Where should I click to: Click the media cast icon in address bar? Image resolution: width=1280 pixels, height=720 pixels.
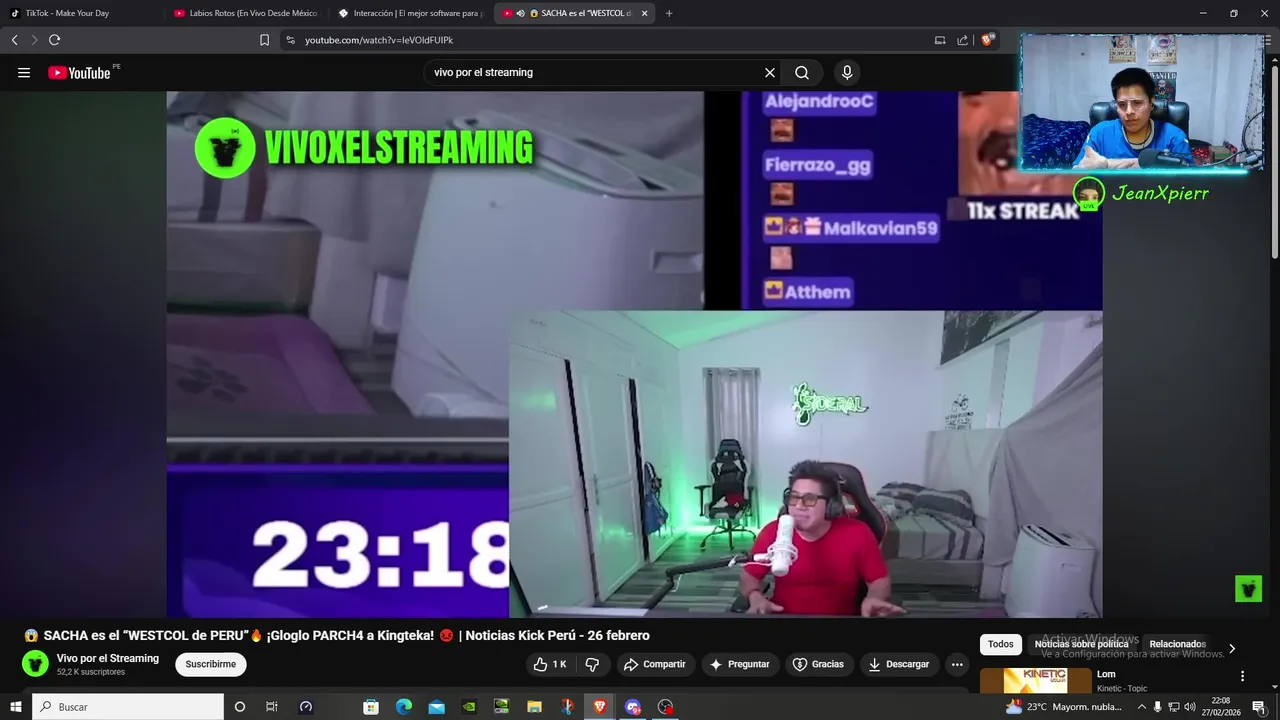[x=940, y=40]
